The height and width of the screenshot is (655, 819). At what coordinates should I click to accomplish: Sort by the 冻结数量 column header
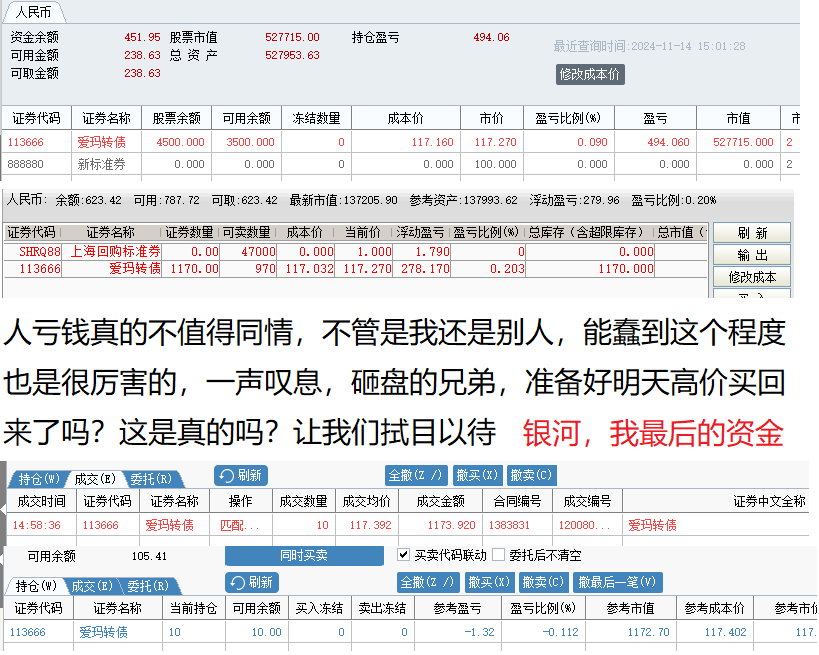[316, 118]
